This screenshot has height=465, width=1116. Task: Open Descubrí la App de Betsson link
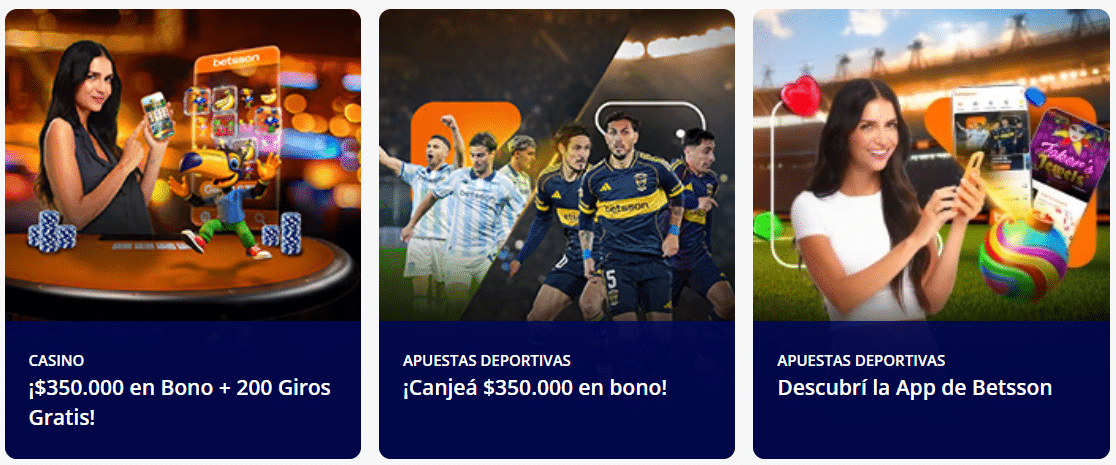point(915,388)
